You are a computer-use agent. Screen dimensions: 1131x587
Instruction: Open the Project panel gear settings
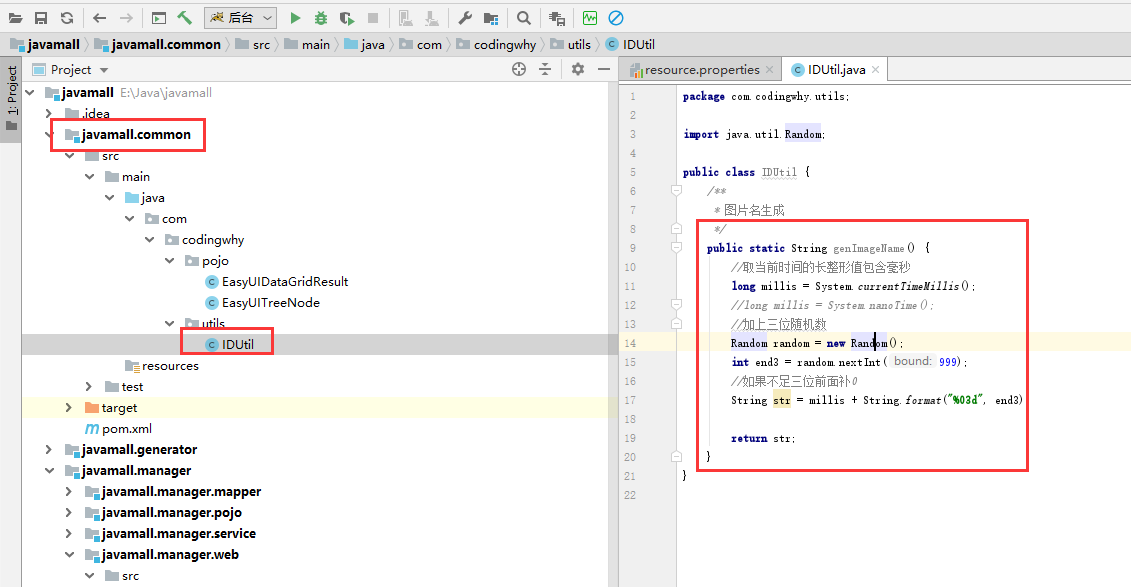pyautogui.click(x=577, y=69)
